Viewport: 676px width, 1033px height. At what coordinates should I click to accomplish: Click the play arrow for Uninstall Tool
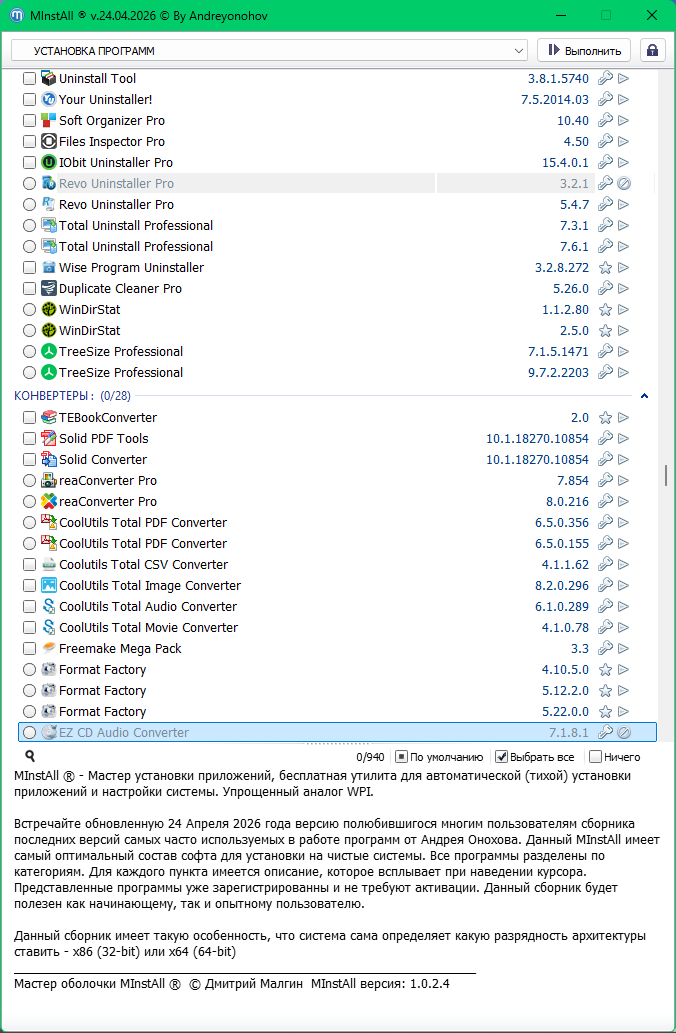(624, 79)
